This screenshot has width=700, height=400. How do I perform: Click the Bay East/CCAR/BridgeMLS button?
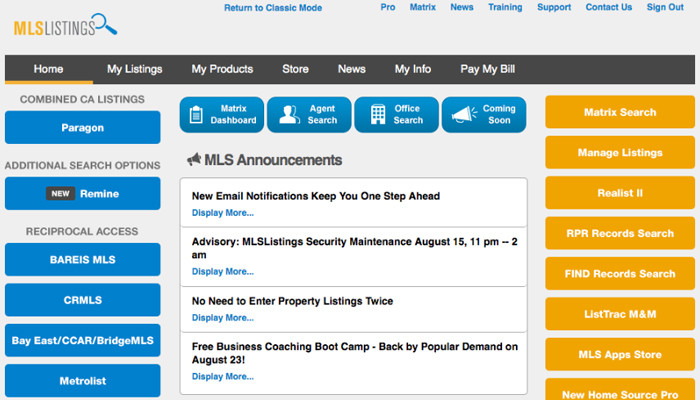83,340
